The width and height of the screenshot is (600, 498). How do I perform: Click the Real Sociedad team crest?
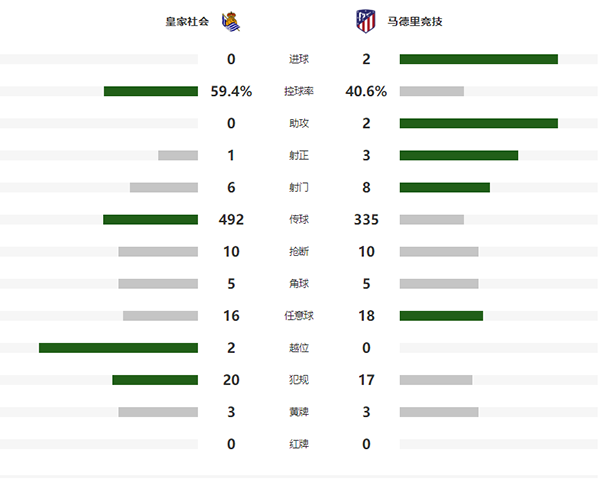(x=231, y=20)
